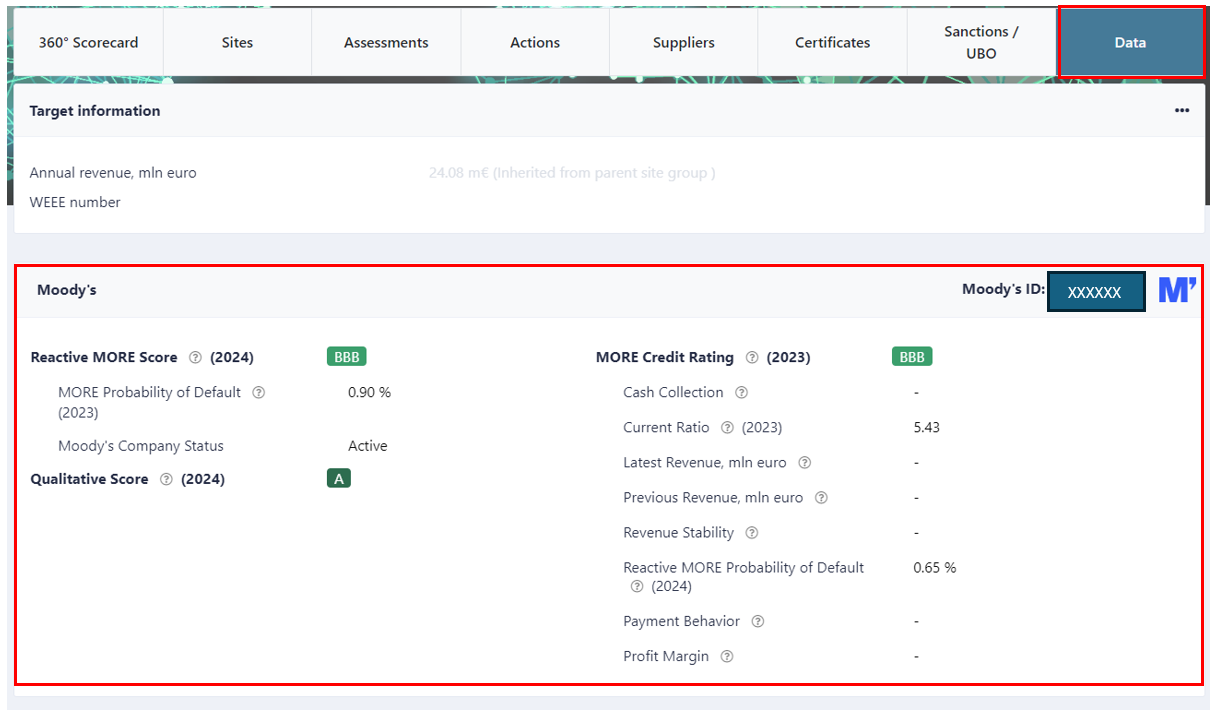1218x711 pixels.
Task: Show help for MORE Credit Rating
Action: pyautogui.click(x=752, y=357)
